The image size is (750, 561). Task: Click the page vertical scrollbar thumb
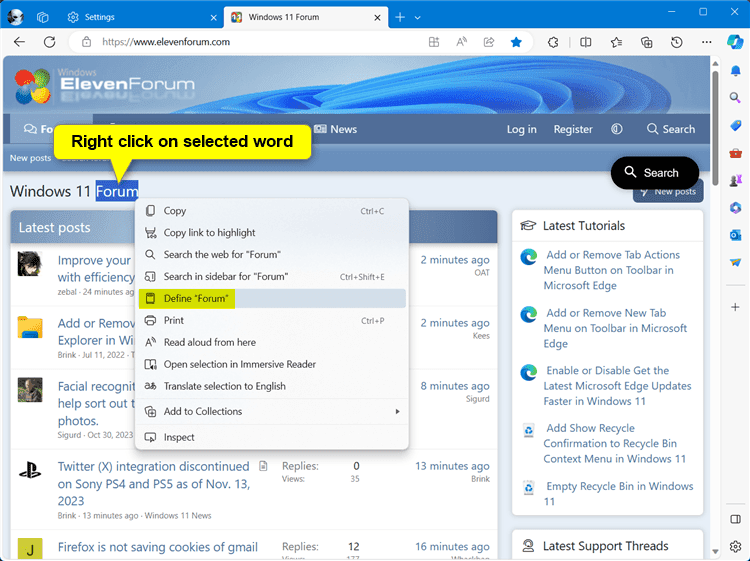[715, 128]
